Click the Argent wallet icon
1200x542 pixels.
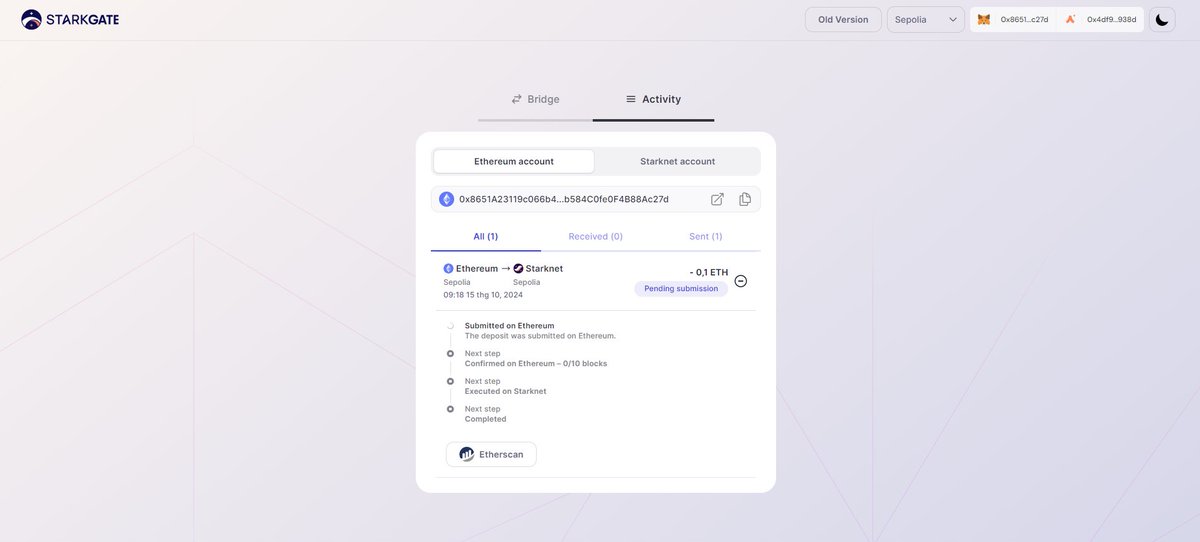coord(1071,19)
